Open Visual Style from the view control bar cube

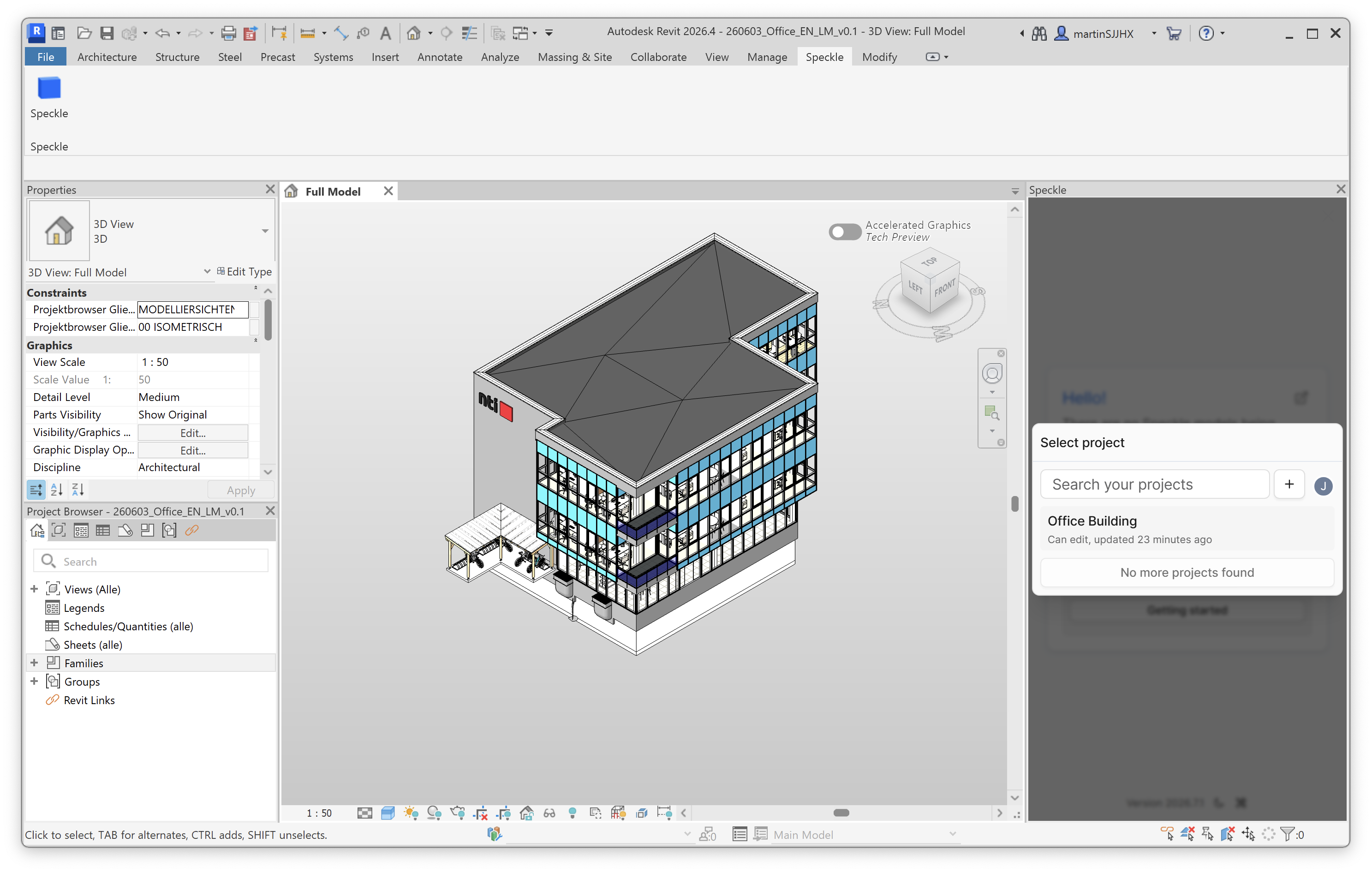tap(388, 813)
